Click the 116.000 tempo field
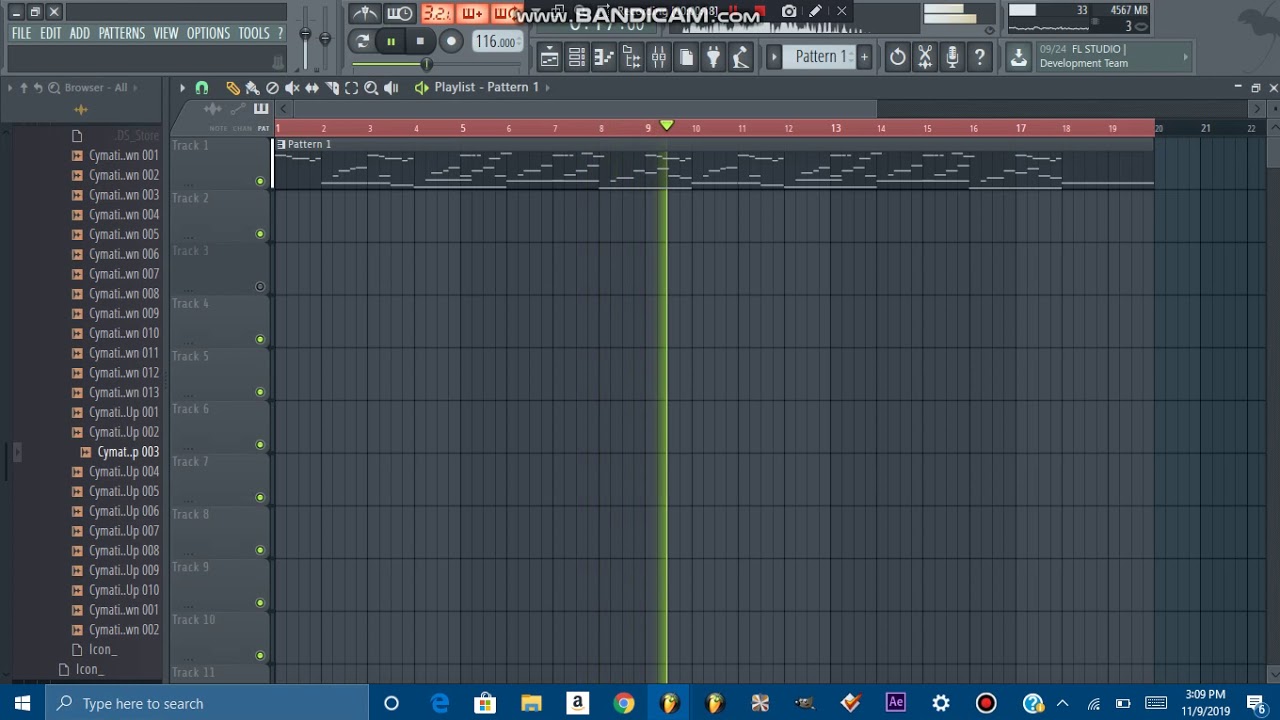1280x720 pixels. (x=496, y=42)
